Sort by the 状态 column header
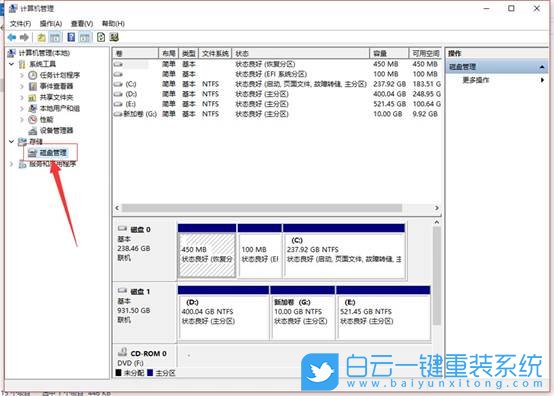Image resolution: width=554 pixels, height=396 pixels. tap(301, 53)
